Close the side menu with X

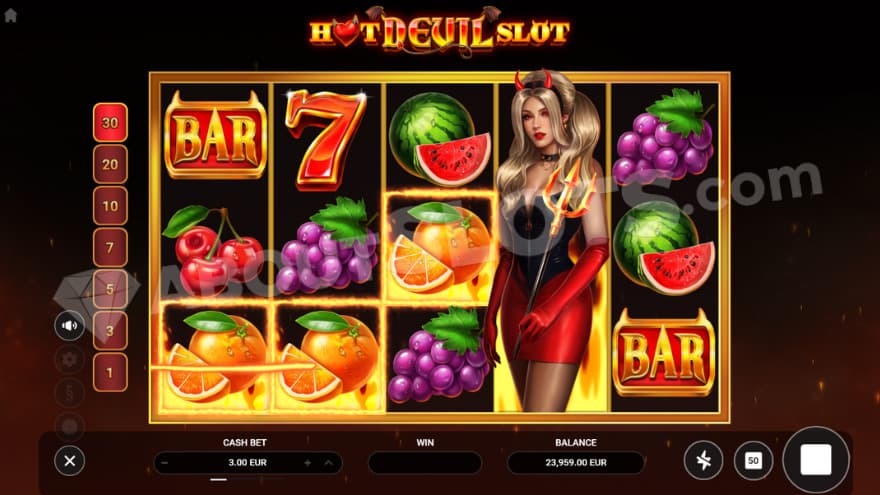tap(70, 461)
